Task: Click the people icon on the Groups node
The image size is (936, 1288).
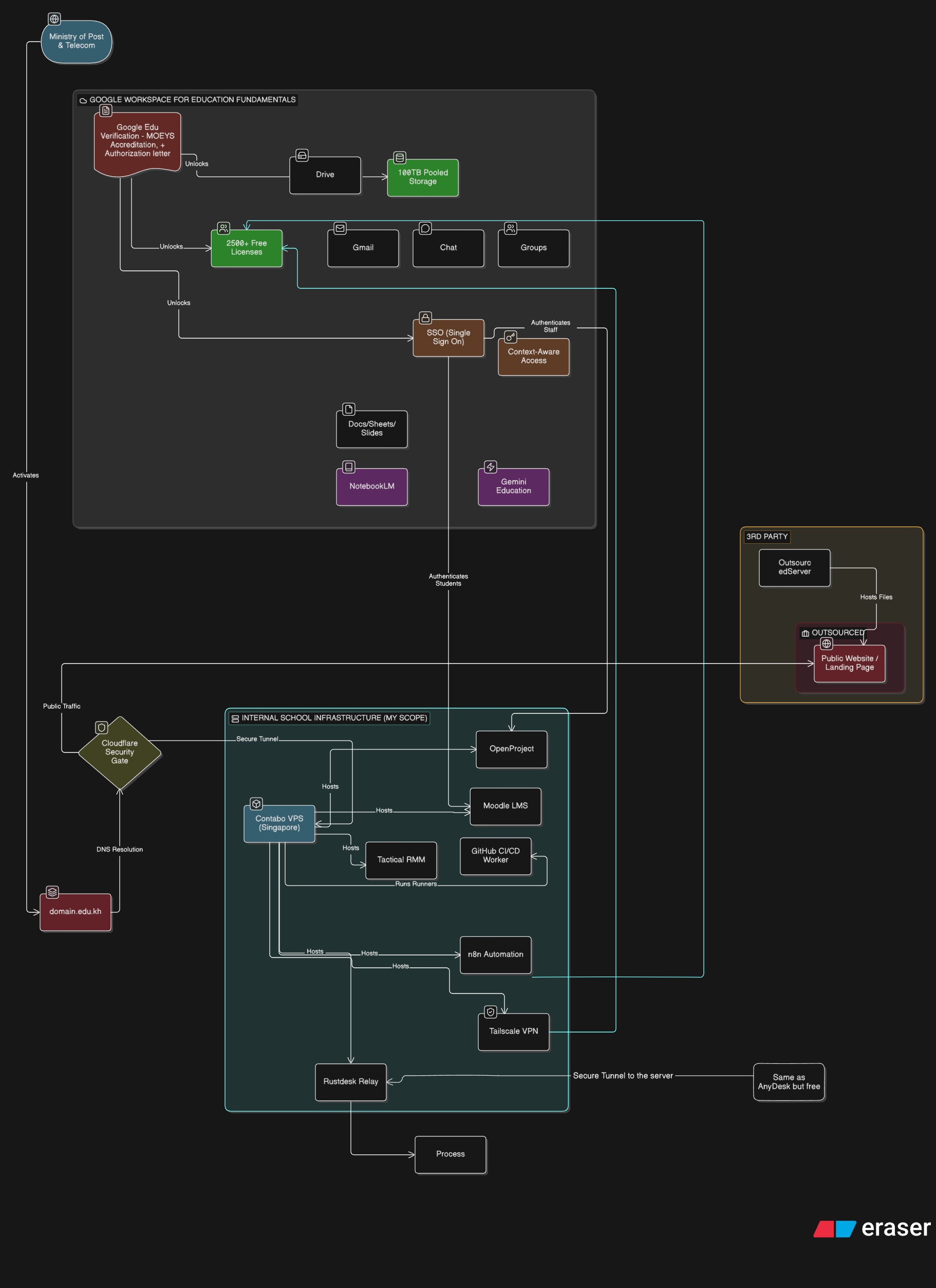Action: pos(510,228)
